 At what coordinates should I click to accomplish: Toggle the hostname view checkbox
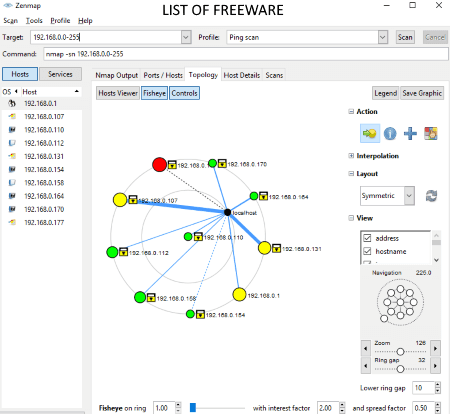click(367, 251)
